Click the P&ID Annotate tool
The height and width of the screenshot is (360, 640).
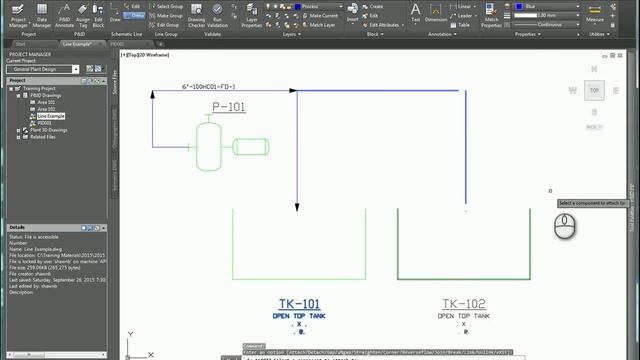coord(64,16)
